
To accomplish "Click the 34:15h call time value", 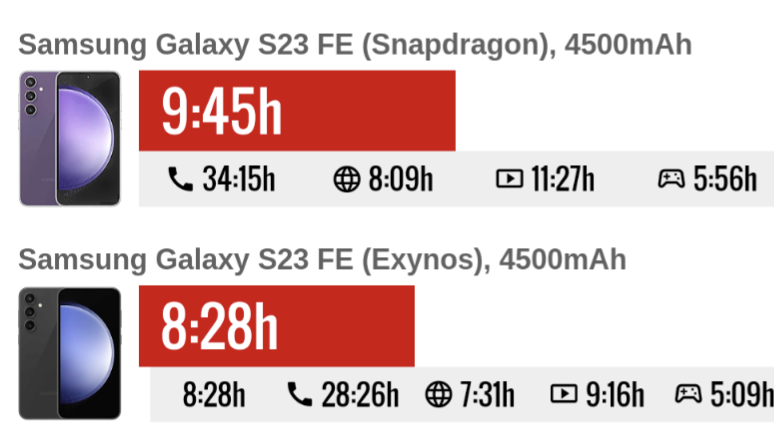I will 238,180.
